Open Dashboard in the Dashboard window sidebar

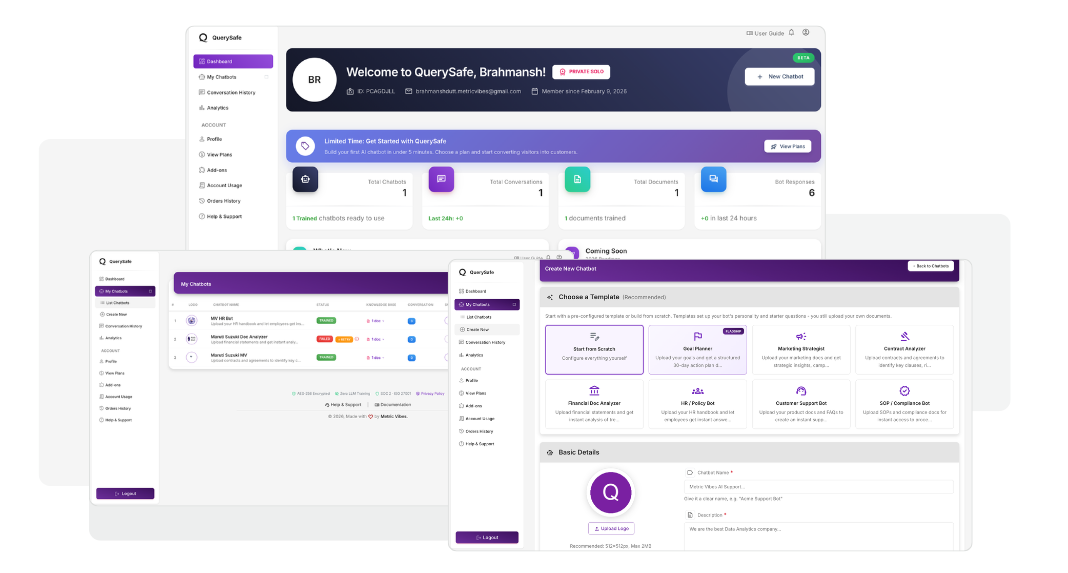233,61
